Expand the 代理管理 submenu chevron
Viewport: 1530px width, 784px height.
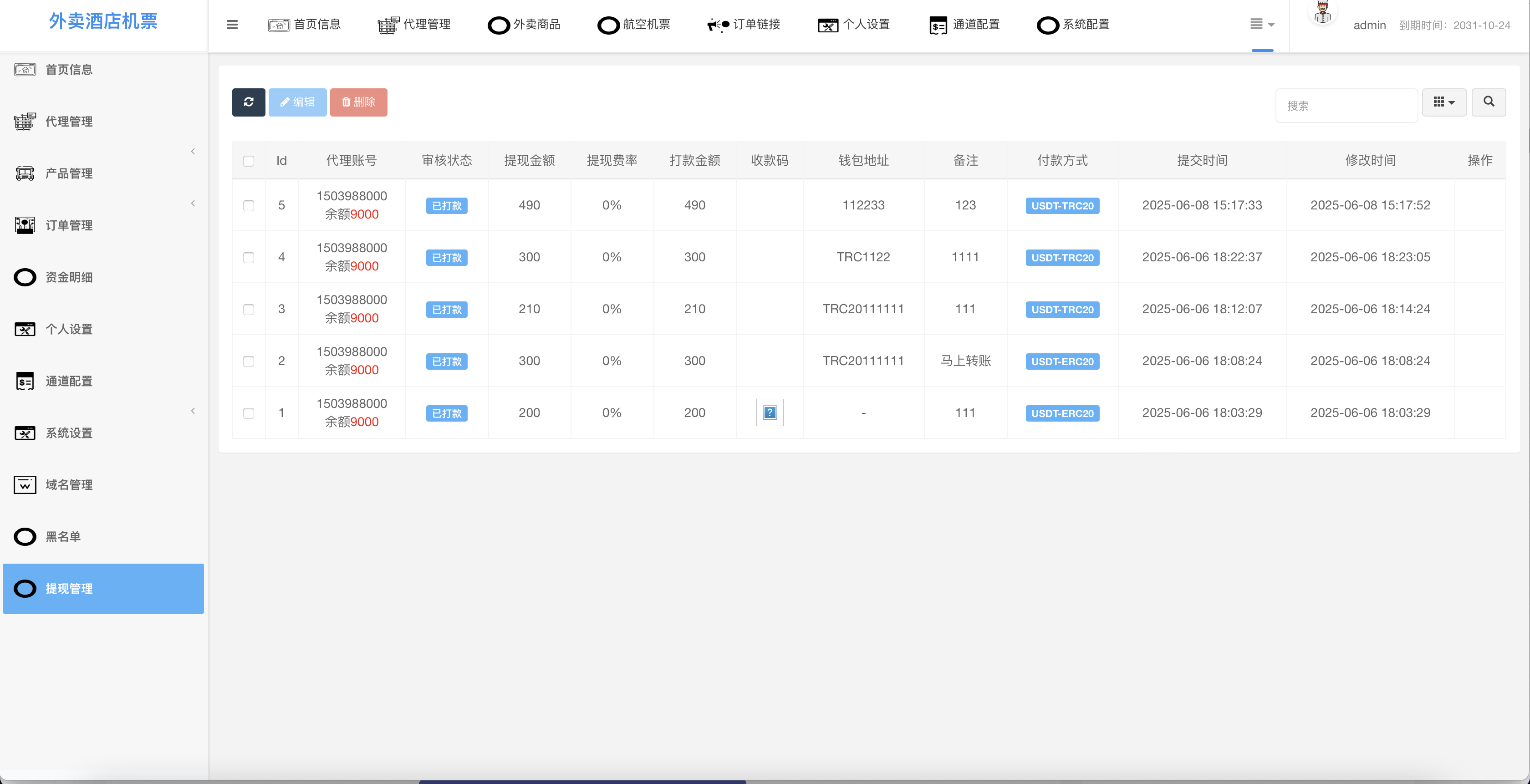pyautogui.click(x=193, y=152)
